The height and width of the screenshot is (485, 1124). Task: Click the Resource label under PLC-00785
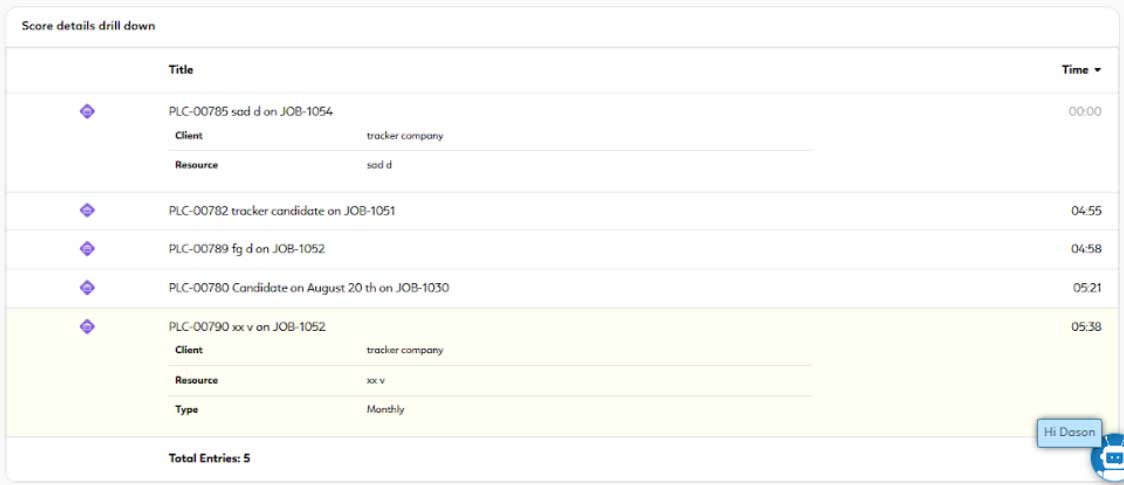pyautogui.click(x=196, y=165)
